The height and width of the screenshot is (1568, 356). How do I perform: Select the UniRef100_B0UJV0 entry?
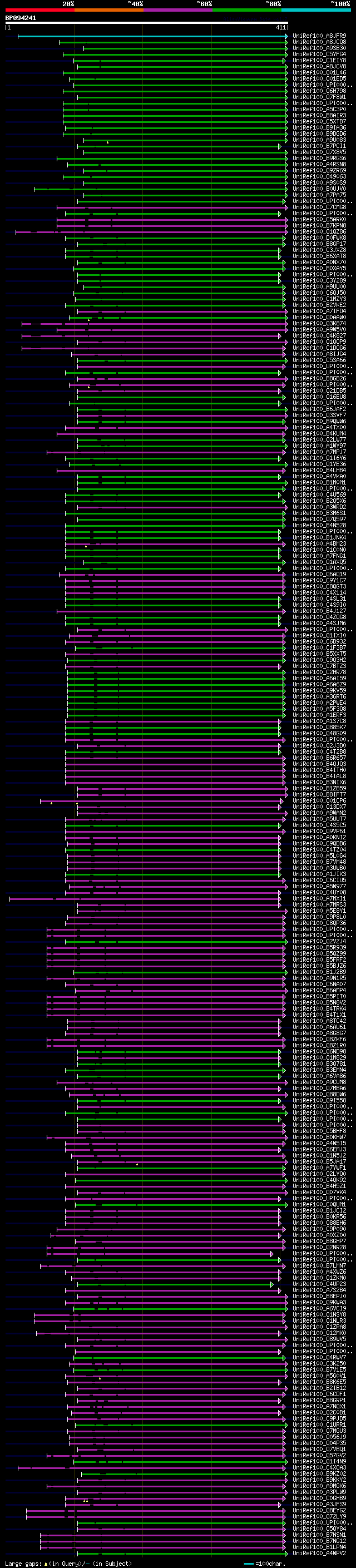[319, 189]
